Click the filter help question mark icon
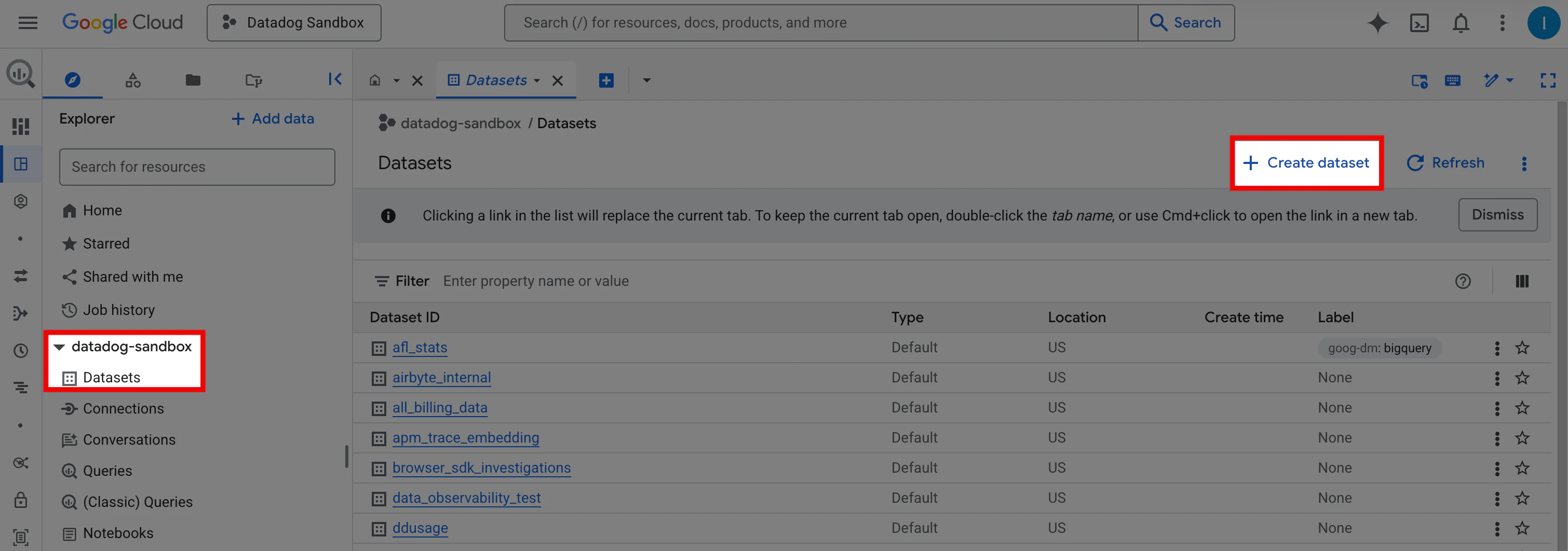The width and height of the screenshot is (1568, 551). (x=1463, y=281)
